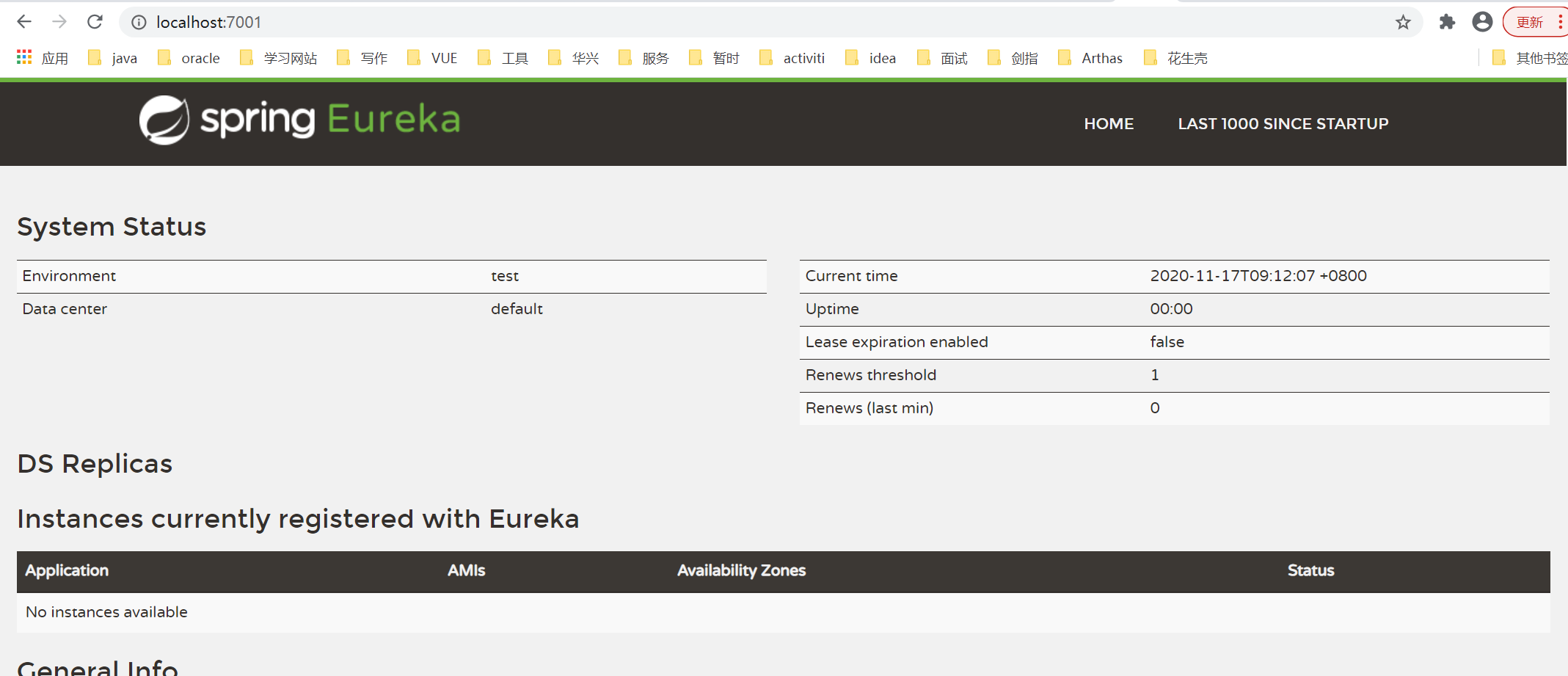
Task: Open the 剑指 bookmark folder
Action: [1013, 58]
